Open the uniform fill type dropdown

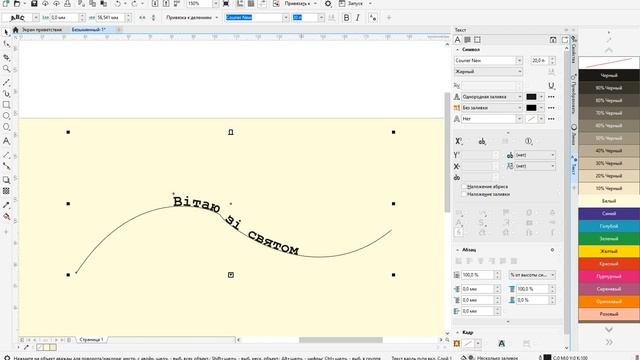pyautogui.click(x=492, y=97)
